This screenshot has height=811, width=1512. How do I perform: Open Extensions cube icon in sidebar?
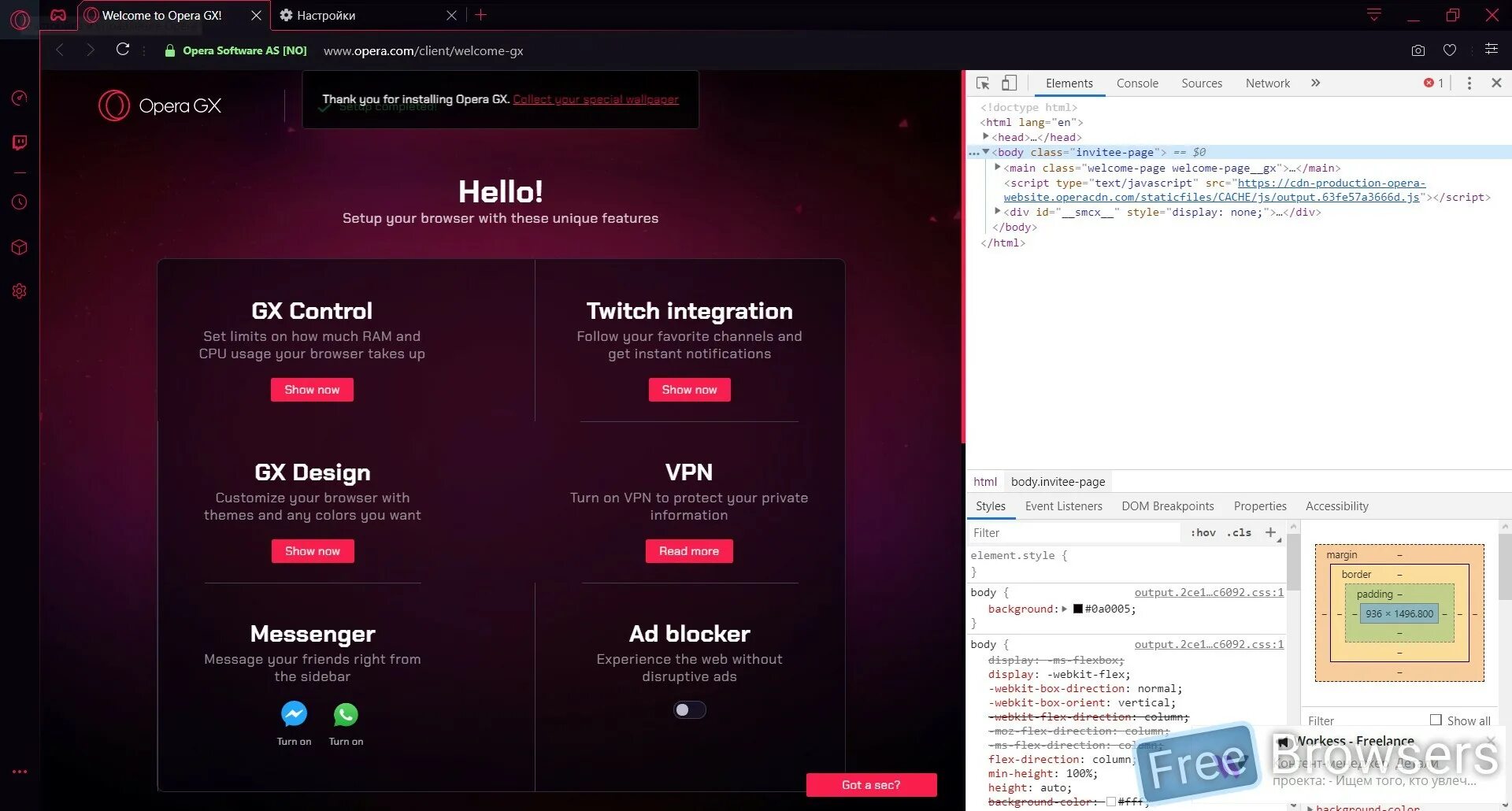[20, 247]
